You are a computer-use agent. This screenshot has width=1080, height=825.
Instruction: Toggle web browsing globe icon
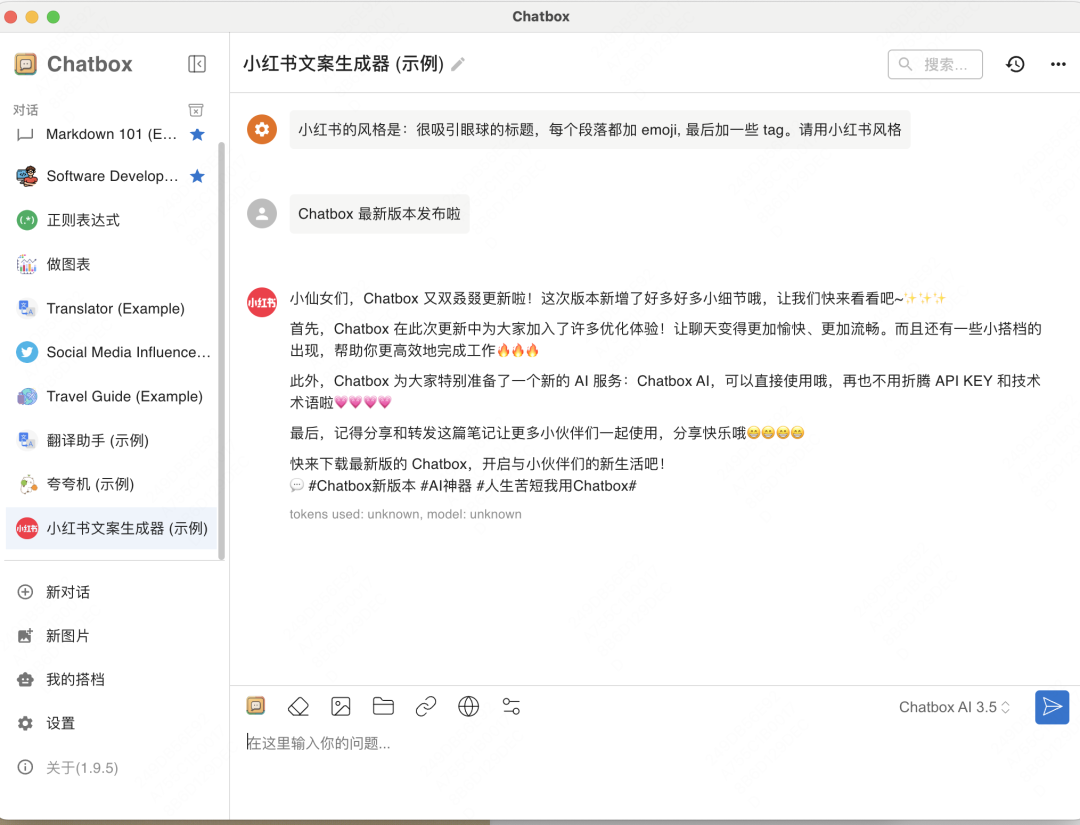point(468,707)
